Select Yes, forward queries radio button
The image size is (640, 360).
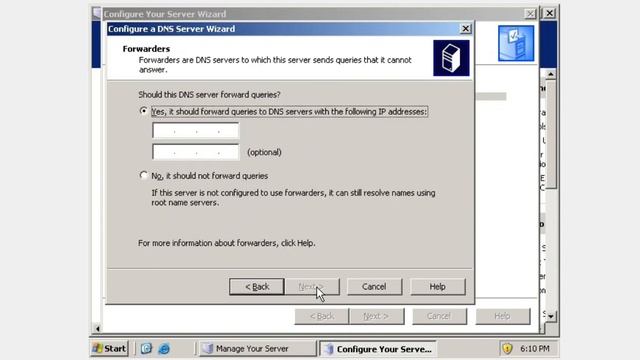143,111
